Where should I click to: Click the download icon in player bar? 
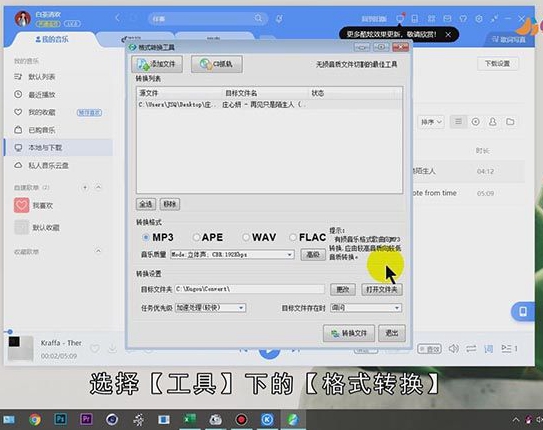pos(113,348)
